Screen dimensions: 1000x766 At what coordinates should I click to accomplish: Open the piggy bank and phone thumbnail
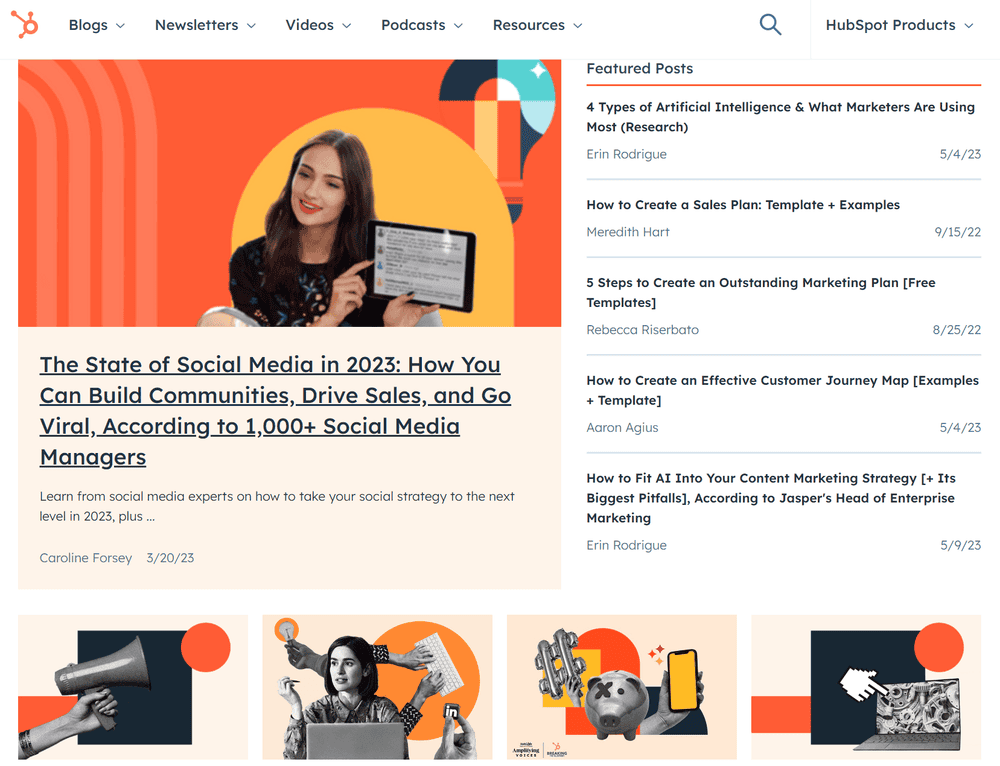coord(622,688)
